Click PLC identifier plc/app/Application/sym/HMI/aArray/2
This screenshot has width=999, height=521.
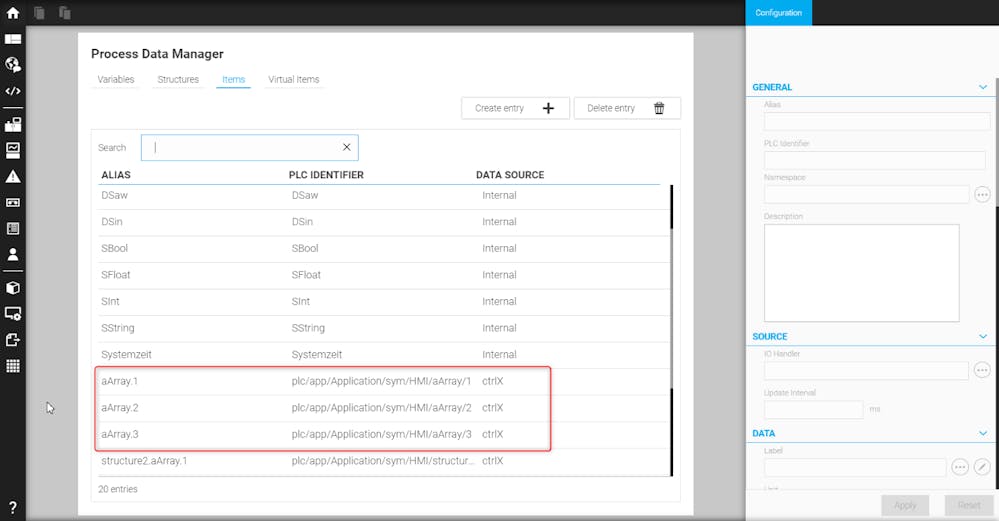click(382, 408)
